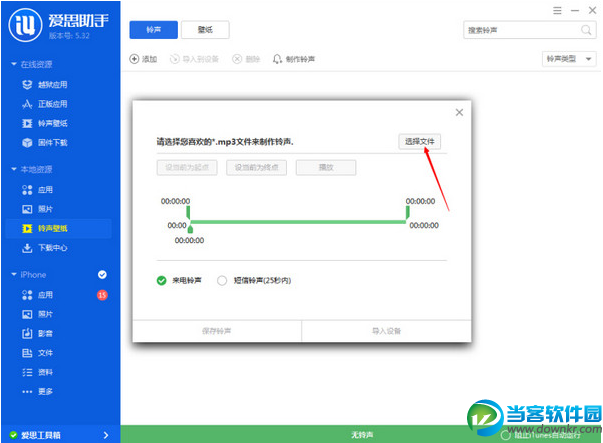Open 正版应用 in the sidebar
Viewport: 603px width, 443px height.
[x=45, y=104]
